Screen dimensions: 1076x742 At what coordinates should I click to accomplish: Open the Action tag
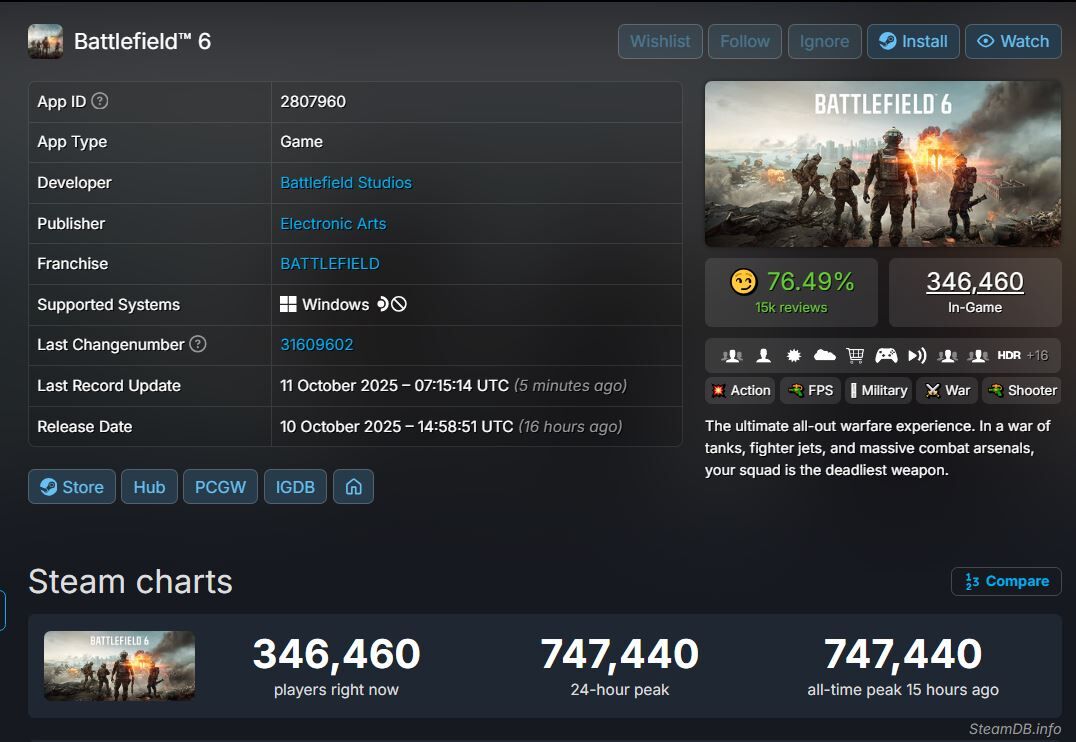click(x=740, y=391)
